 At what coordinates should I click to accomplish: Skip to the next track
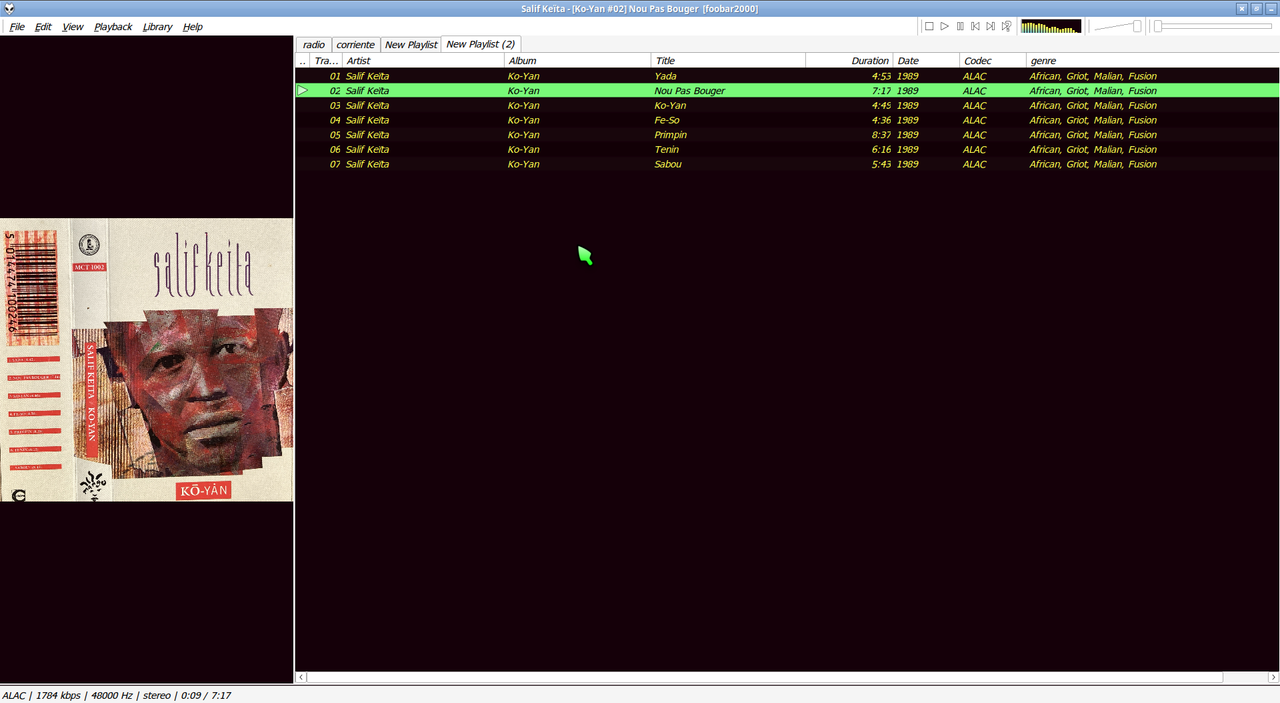[990, 26]
